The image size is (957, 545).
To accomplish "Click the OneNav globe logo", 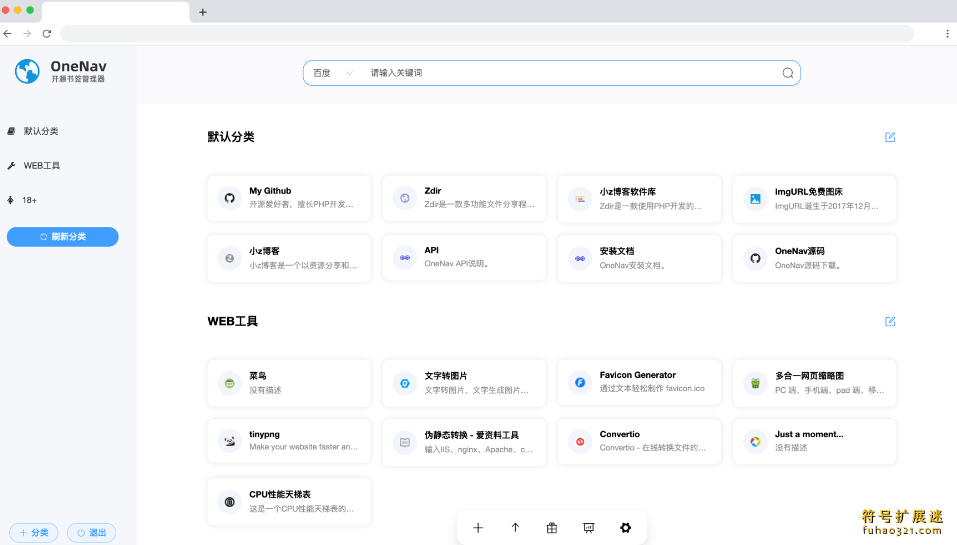I will point(27,72).
